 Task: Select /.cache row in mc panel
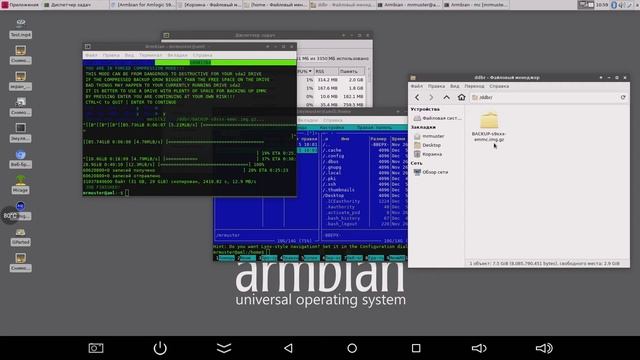[x=364, y=150]
